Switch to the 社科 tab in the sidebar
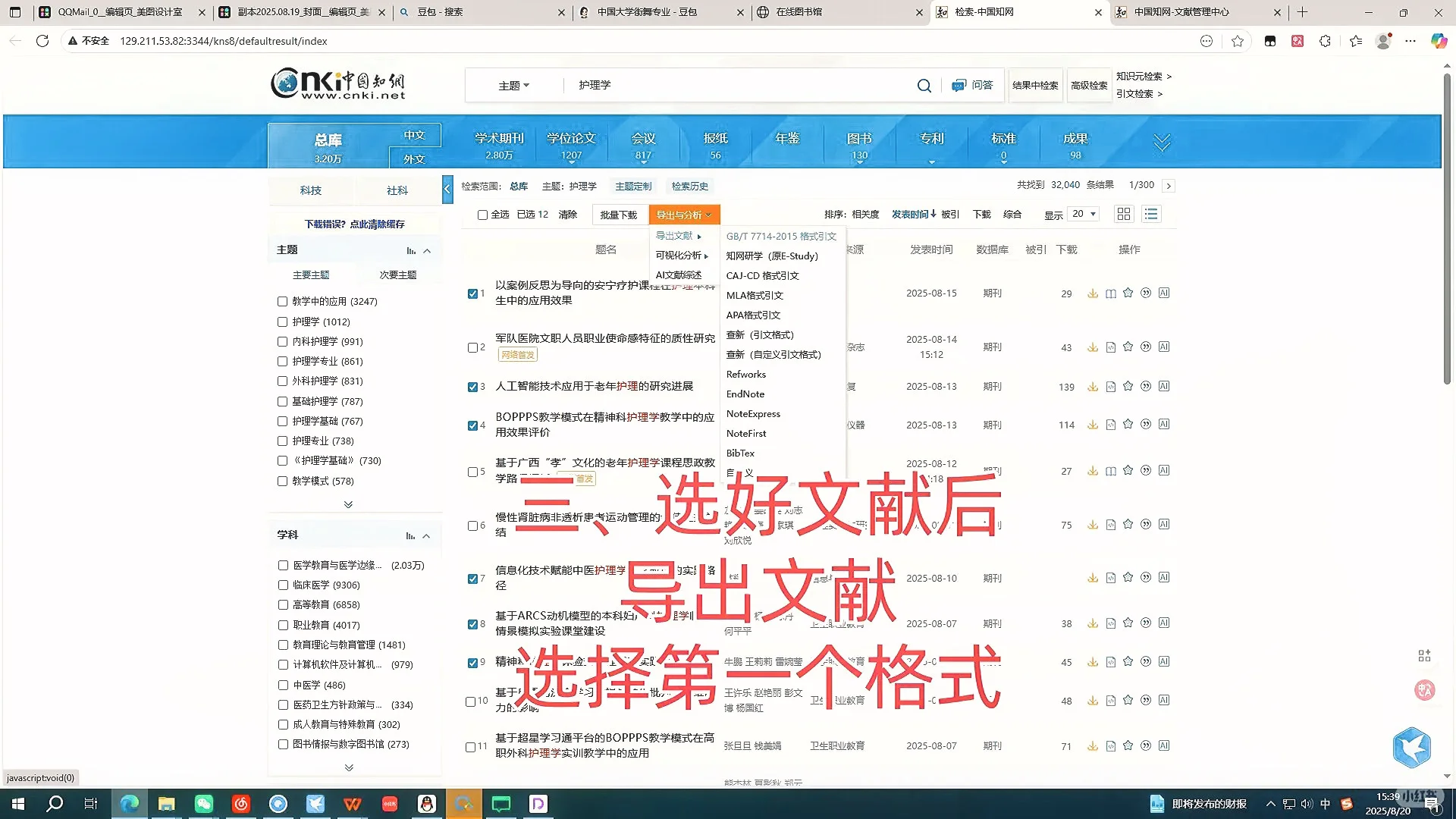Image resolution: width=1456 pixels, height=819 pixels. click(397, 190)
